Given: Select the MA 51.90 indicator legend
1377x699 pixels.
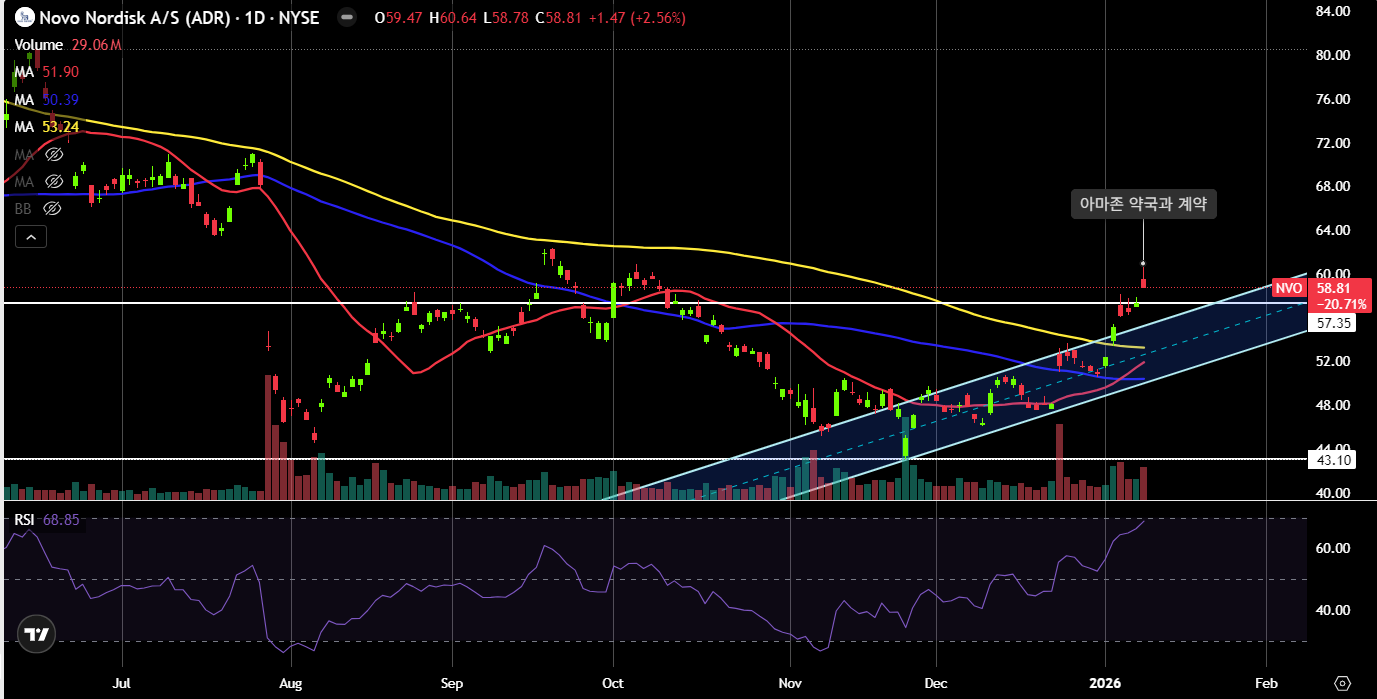Looking at the screenshot, I should pos(46,72).
